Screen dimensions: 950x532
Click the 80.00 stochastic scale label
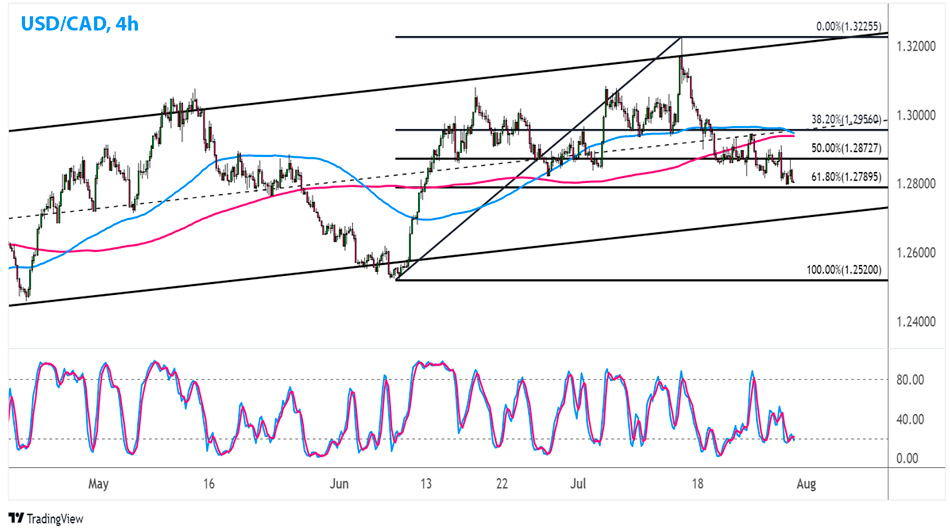pos(910,380)
